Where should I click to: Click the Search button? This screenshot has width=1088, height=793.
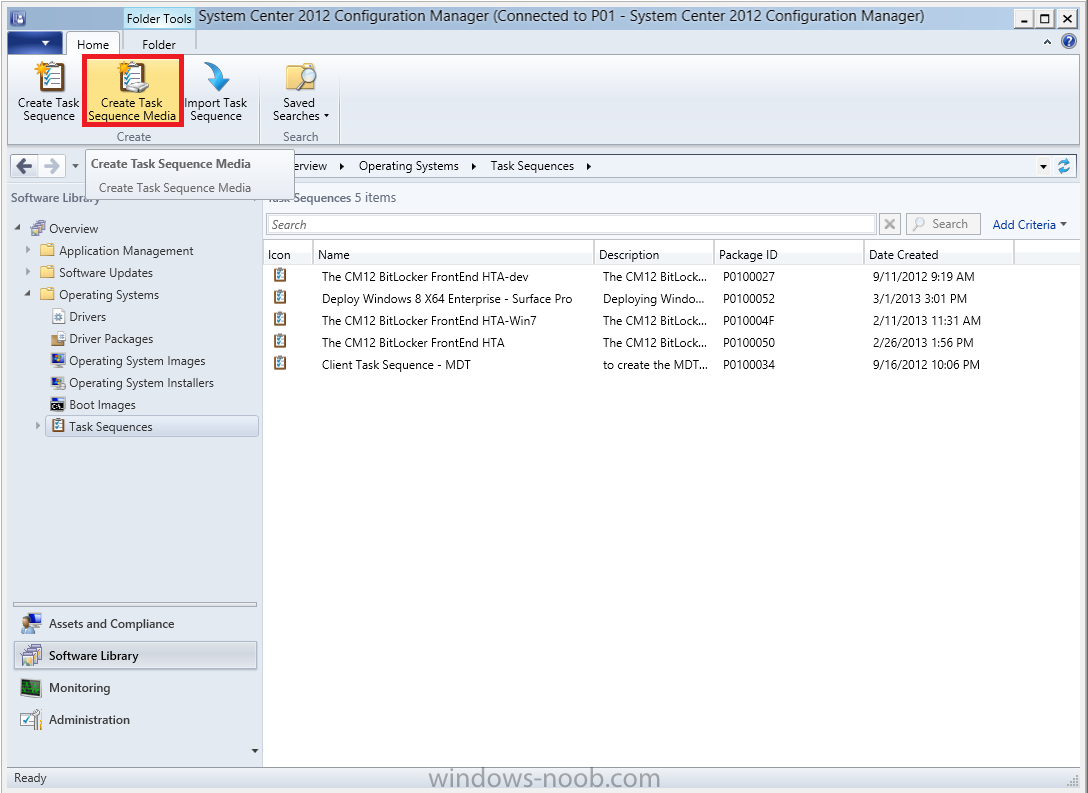[943, 223]
